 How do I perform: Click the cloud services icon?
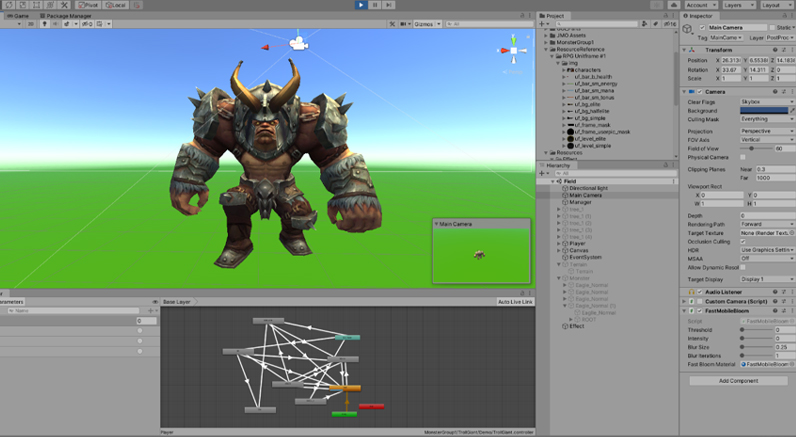676,5
